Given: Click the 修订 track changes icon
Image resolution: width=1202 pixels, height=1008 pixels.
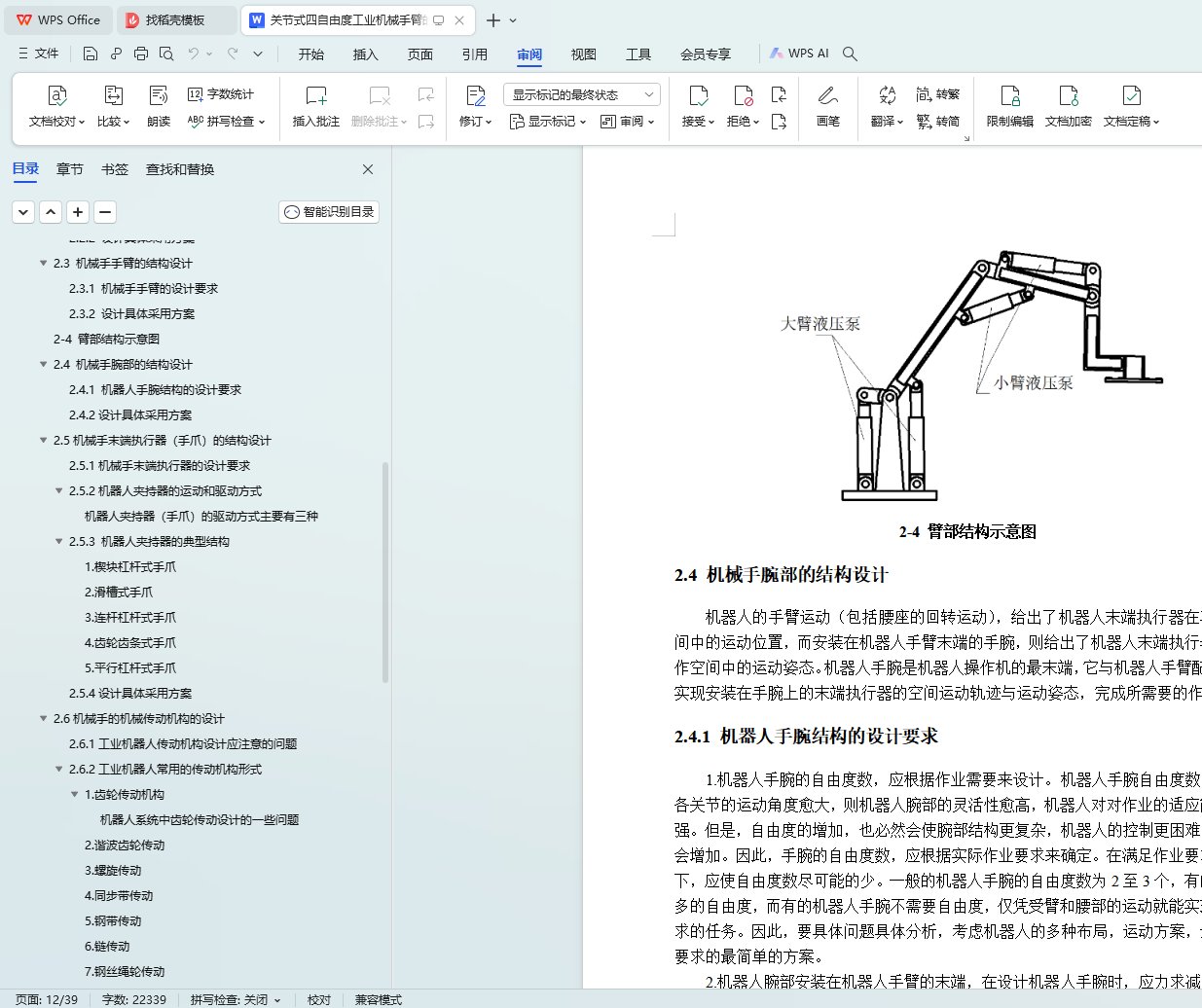Looking at the screenshot, I should [x=475, y=95].
